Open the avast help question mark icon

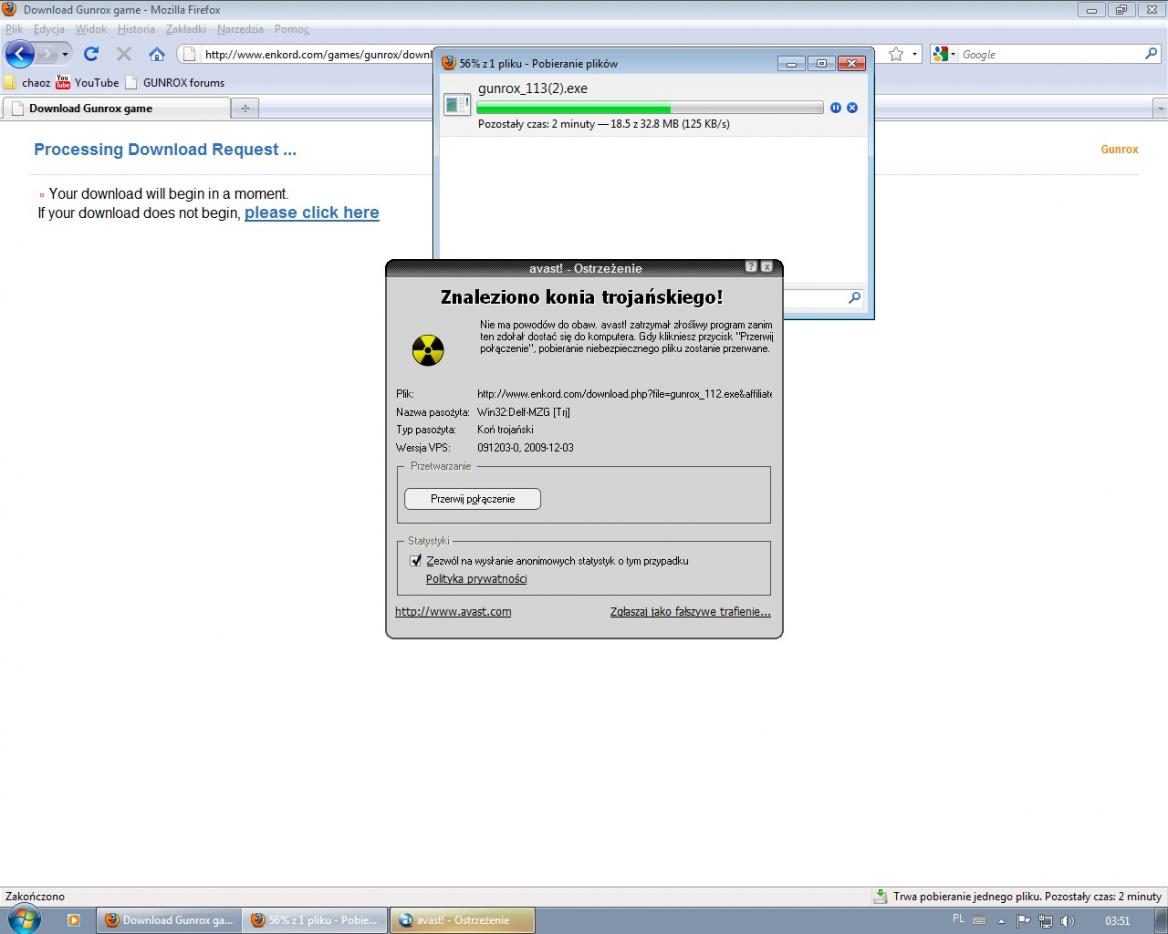coord(751,267)
